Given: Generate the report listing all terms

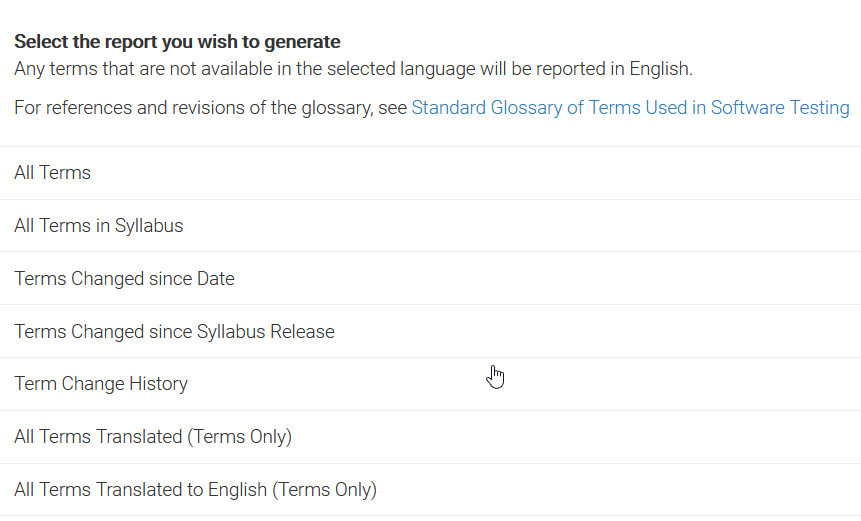Looking at the screenshot, I should [430, 173].
